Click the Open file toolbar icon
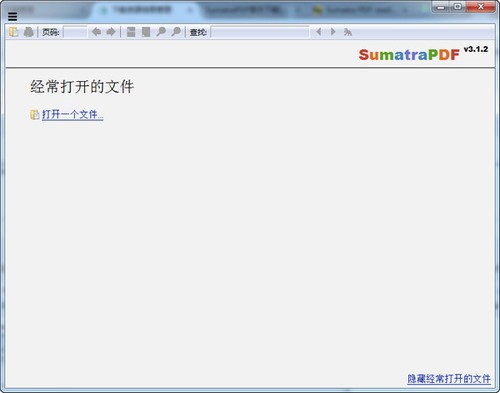The width and height of the screenshot is (500, 393). coord(14,32)
